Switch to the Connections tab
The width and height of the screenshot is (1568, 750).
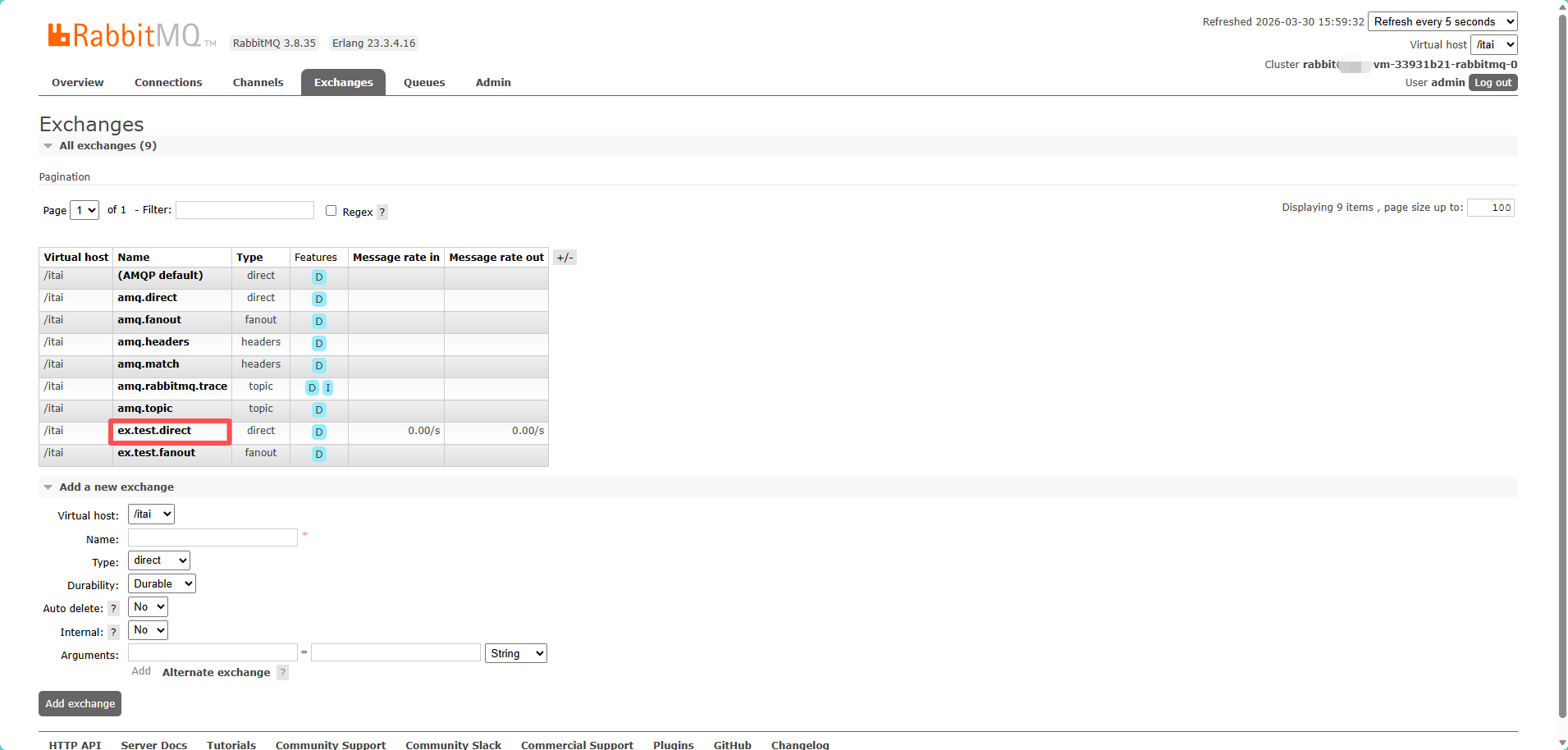168,83
